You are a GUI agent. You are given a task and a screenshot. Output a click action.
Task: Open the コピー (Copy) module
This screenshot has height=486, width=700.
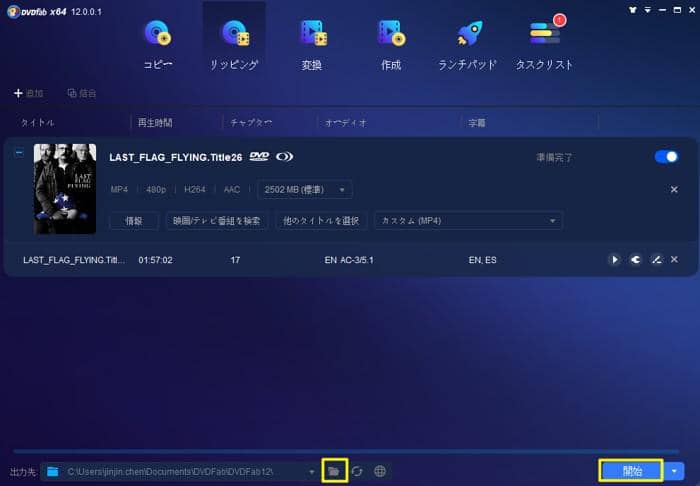coord(158,45)
